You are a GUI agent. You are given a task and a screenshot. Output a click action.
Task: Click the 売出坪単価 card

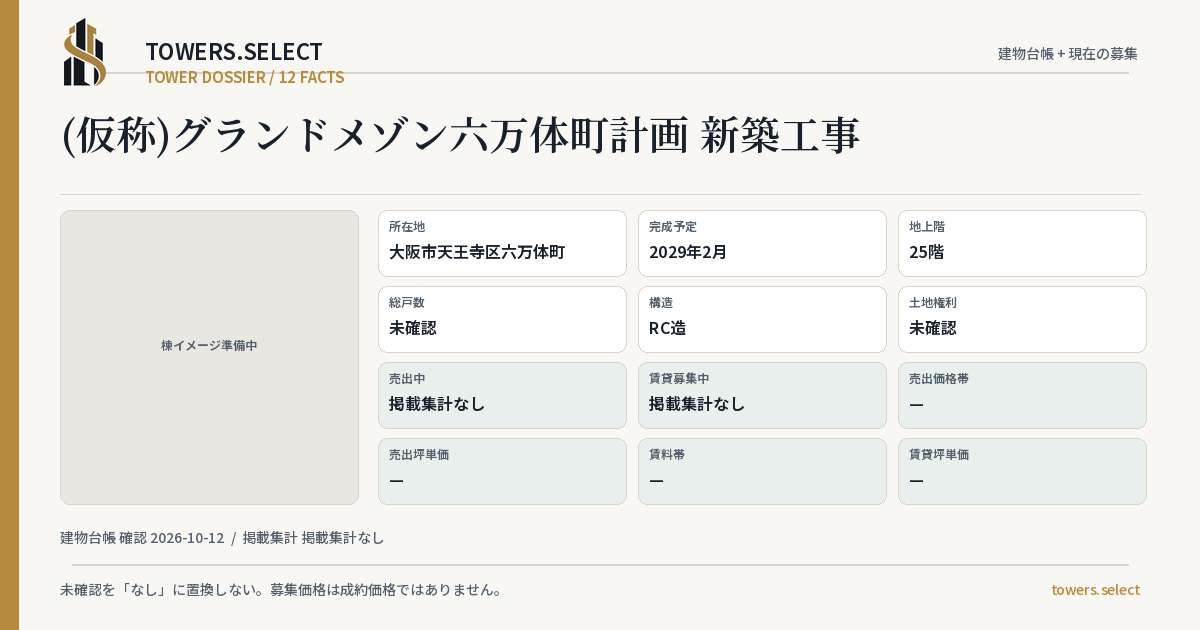tap(502, 471)
